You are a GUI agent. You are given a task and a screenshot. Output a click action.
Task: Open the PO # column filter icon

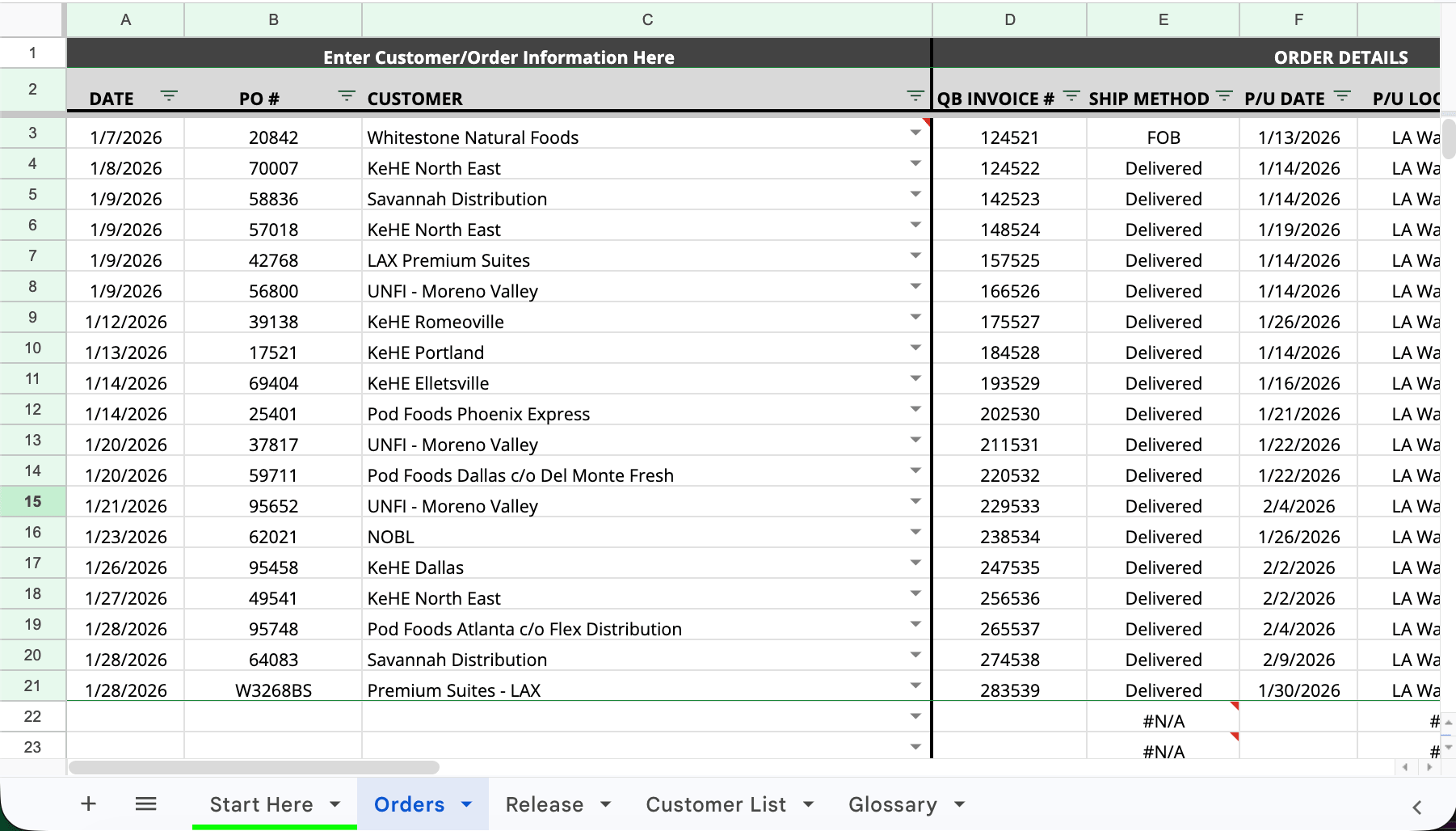(x=347, y=96)
